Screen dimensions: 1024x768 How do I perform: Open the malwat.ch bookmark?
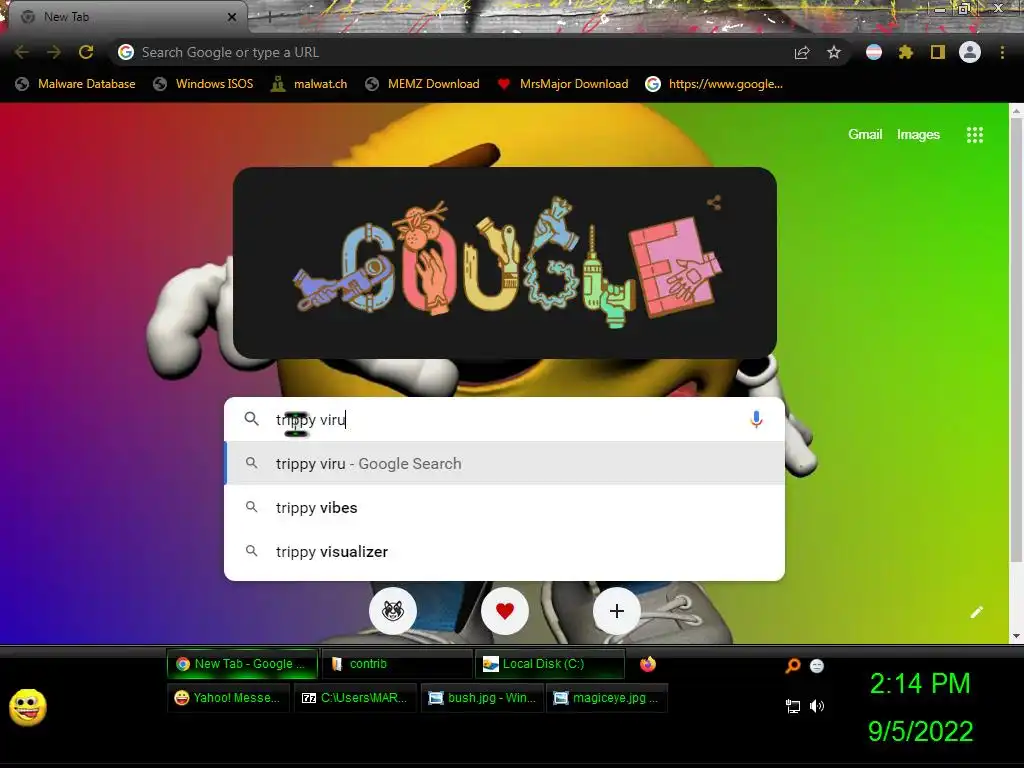tap(309, 84)
